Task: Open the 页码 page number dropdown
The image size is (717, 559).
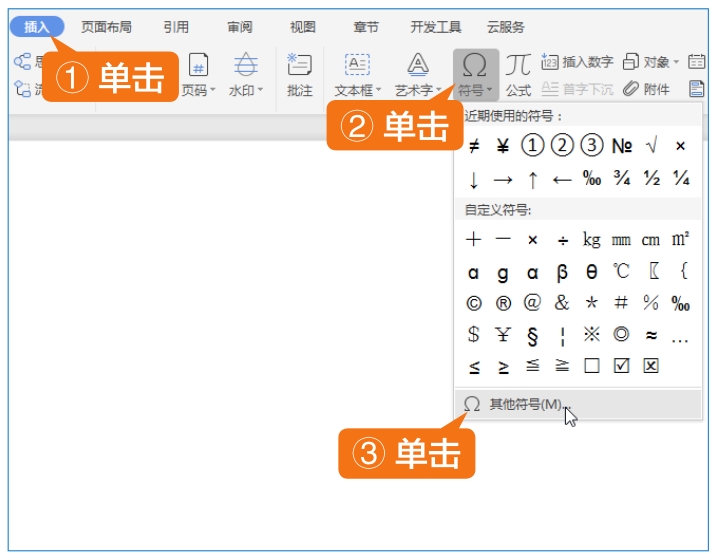Action: tap(198, 75)
